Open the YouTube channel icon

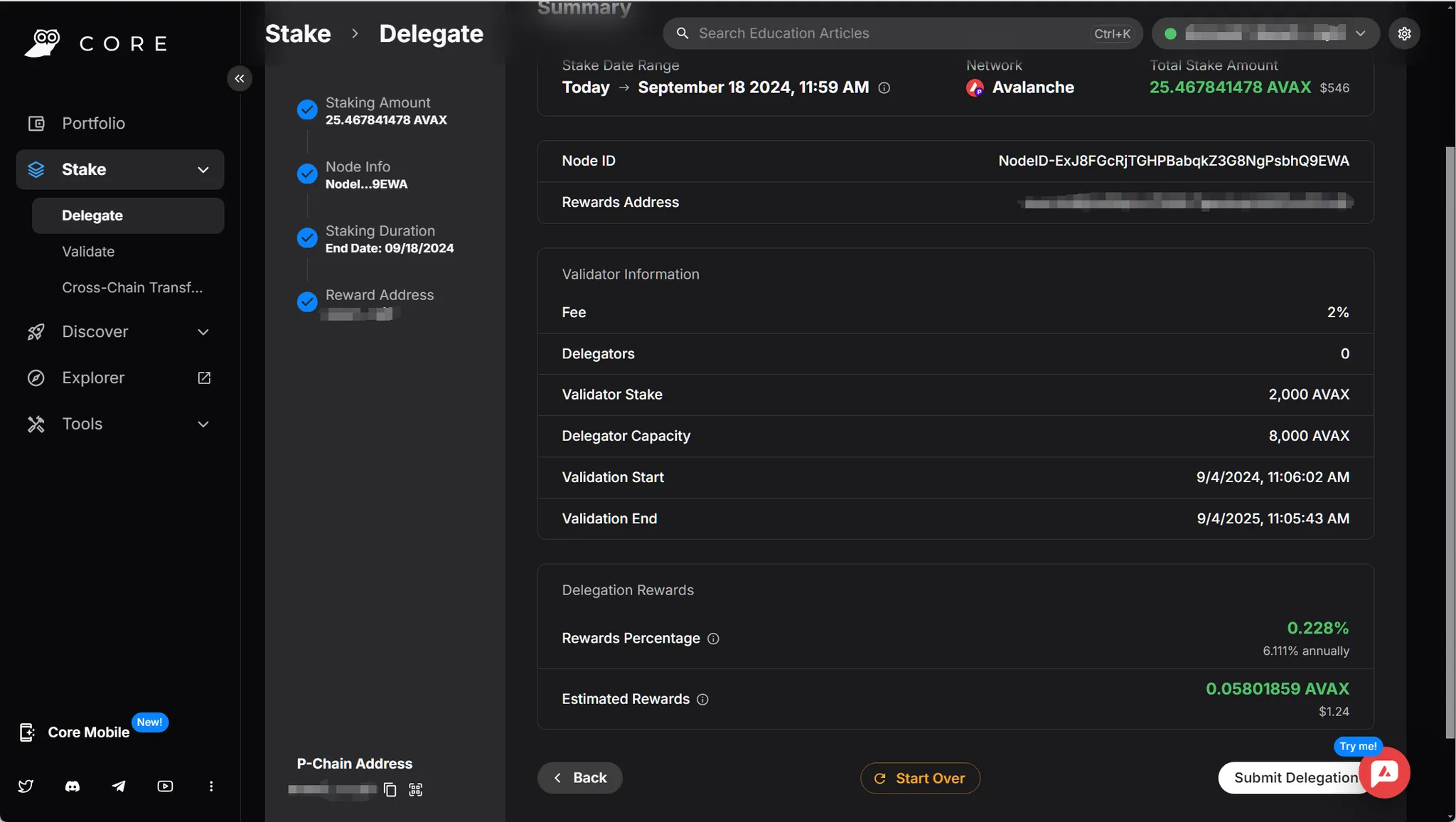click(x=165, y=786)
